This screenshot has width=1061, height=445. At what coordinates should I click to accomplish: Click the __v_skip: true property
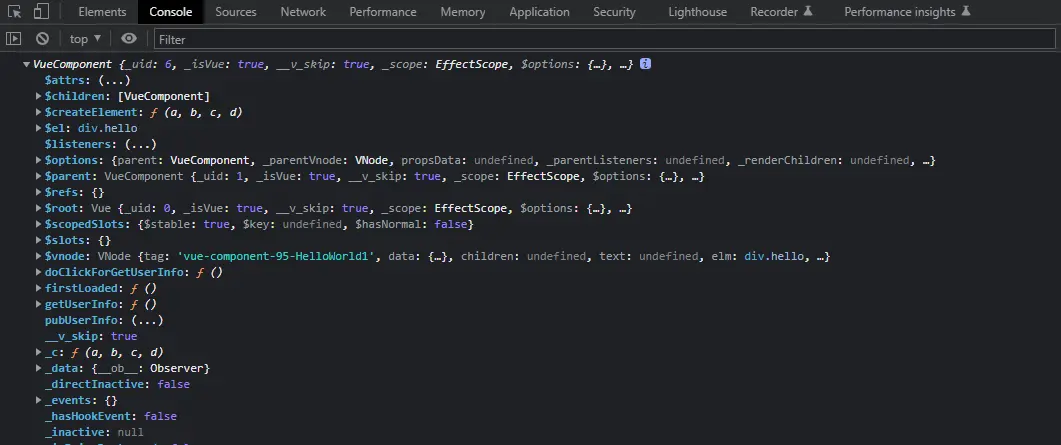91,336
